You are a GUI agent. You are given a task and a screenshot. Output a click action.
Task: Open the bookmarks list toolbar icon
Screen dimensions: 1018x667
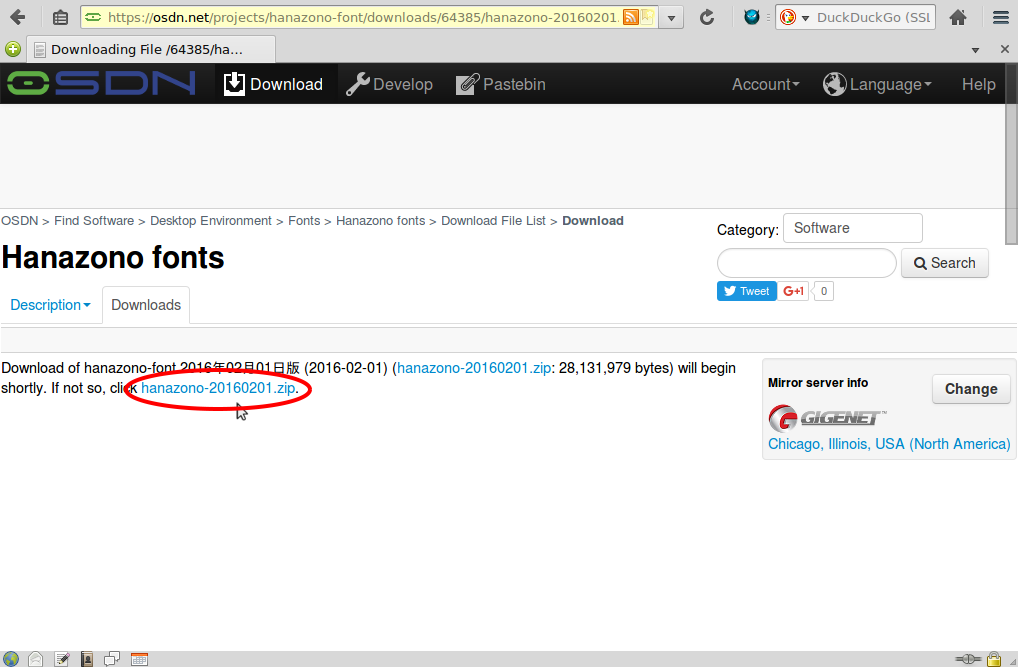(60, 18)
